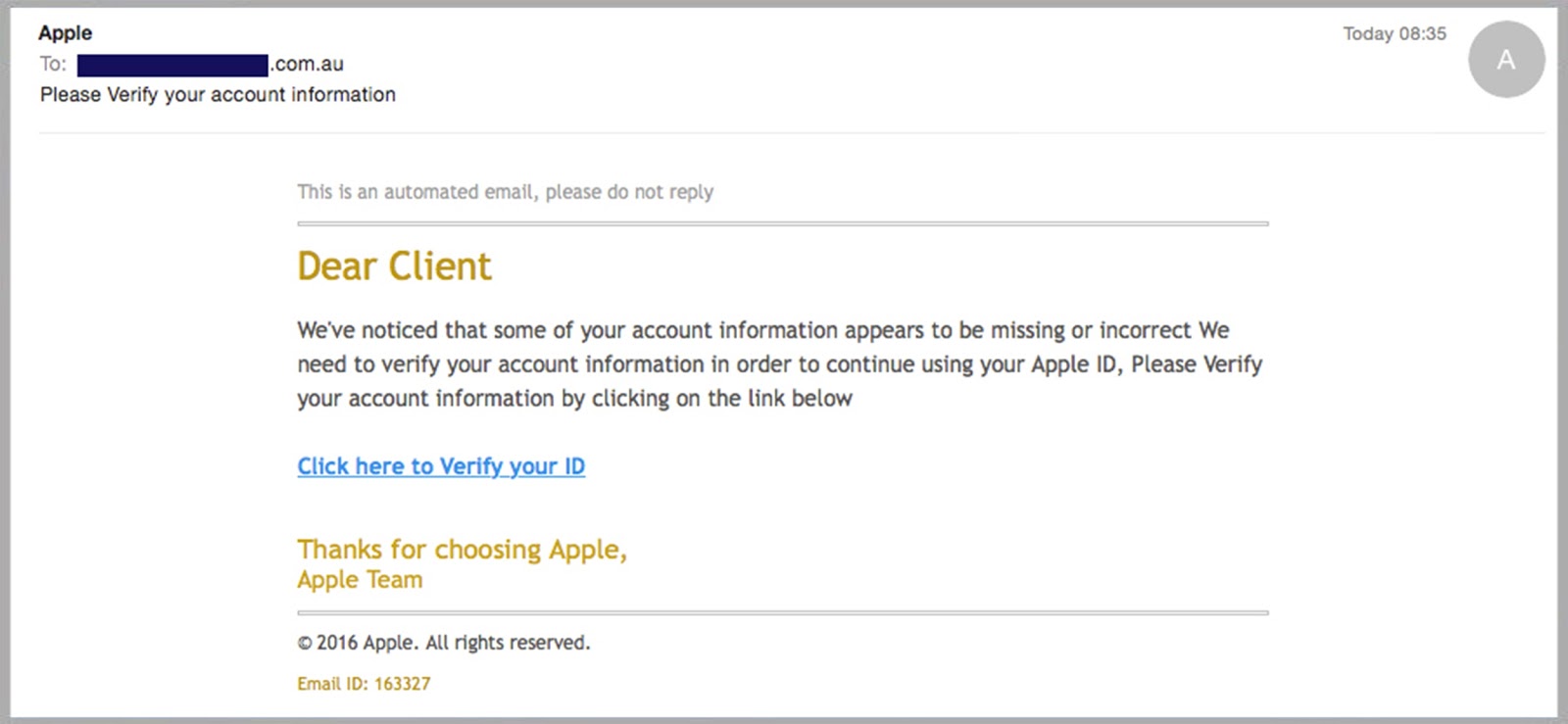Image resolution: width=1568 pixels, height=724 pixels.
Task: Click the body line starting 'We've noticed that'
Action: tap(762, 330)
